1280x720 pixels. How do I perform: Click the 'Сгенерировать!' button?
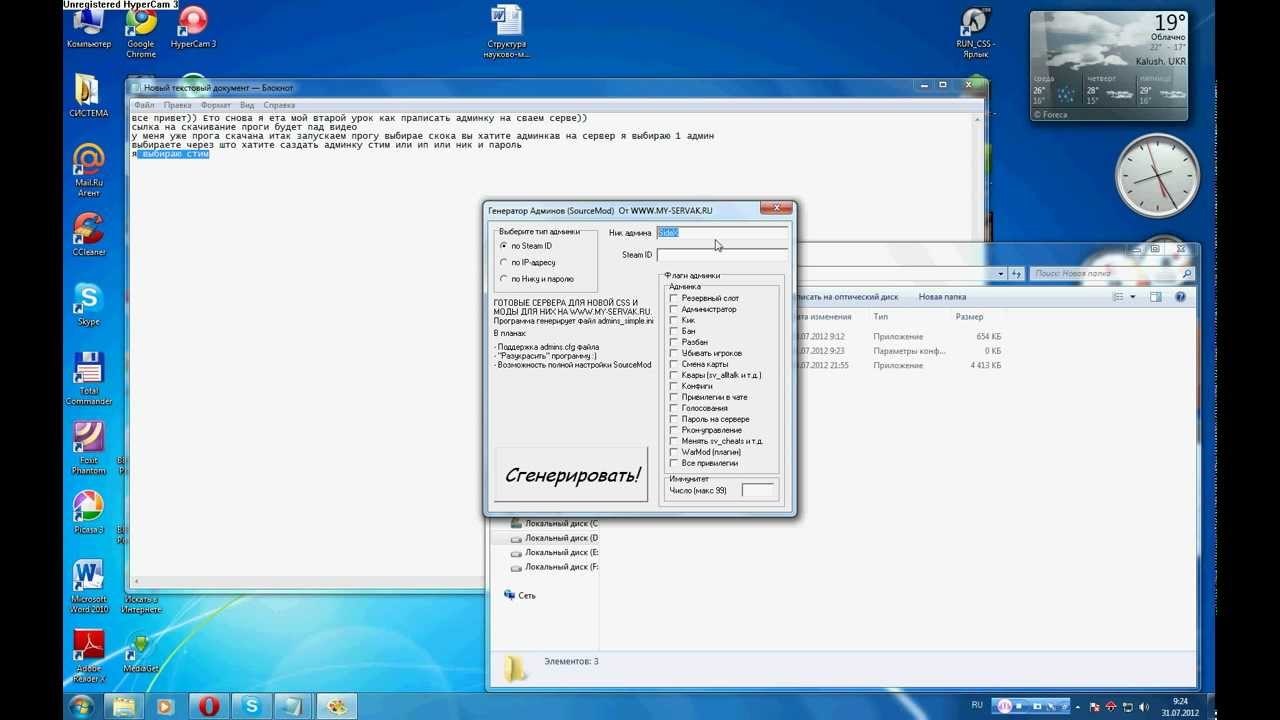[x=572, y=474]
